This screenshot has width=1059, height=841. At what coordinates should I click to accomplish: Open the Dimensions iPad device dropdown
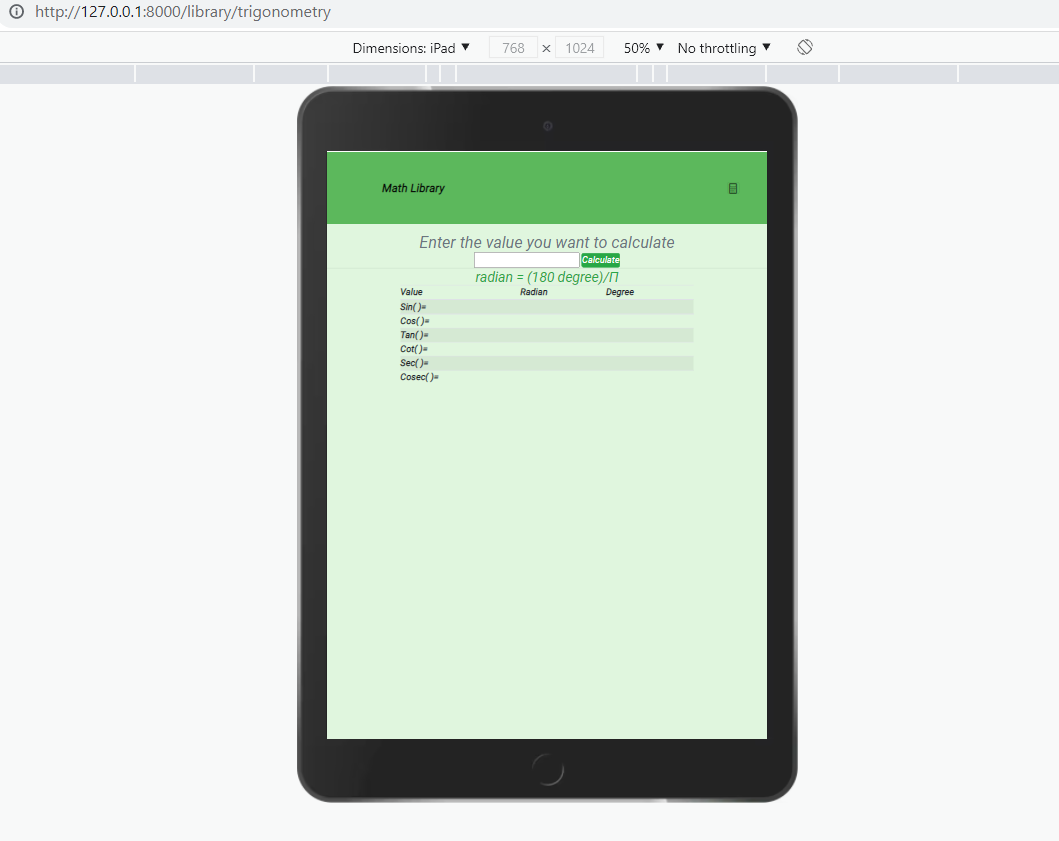(x=412, y=47)
